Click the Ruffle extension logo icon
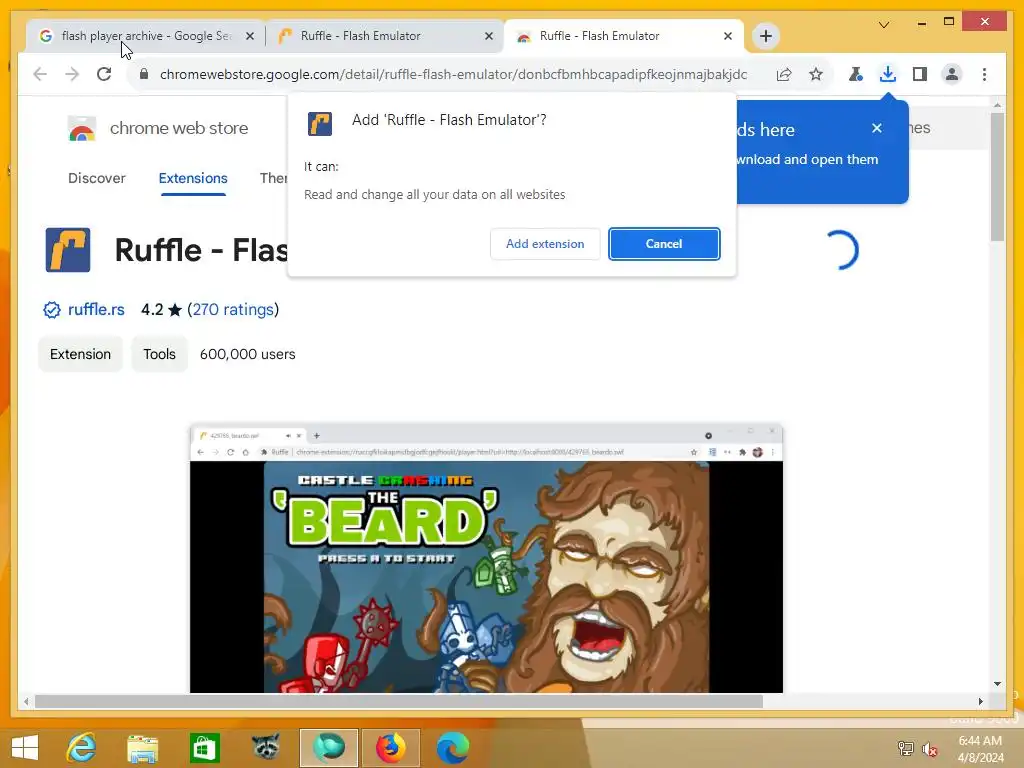 pyautogui.click(x=68, y=250)
